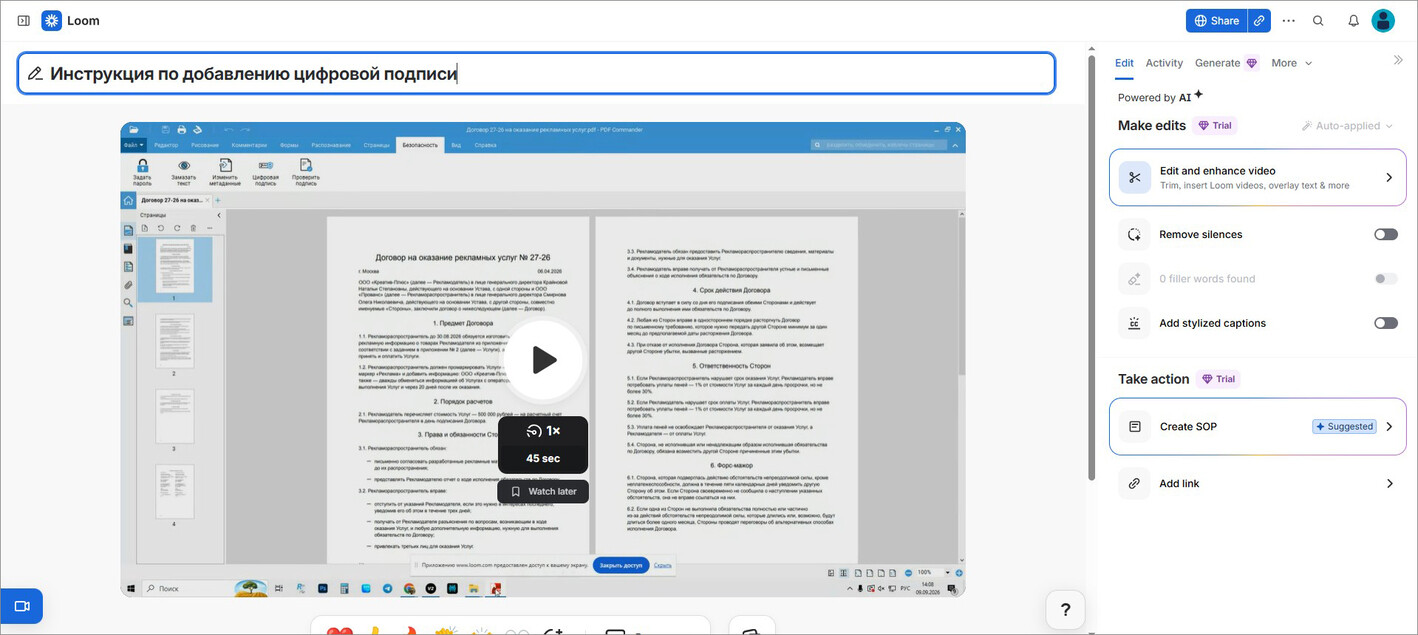Screen dimensions: 1418x635
Task: Toggle the left sidebar panel icon
Action: point(24,20)
